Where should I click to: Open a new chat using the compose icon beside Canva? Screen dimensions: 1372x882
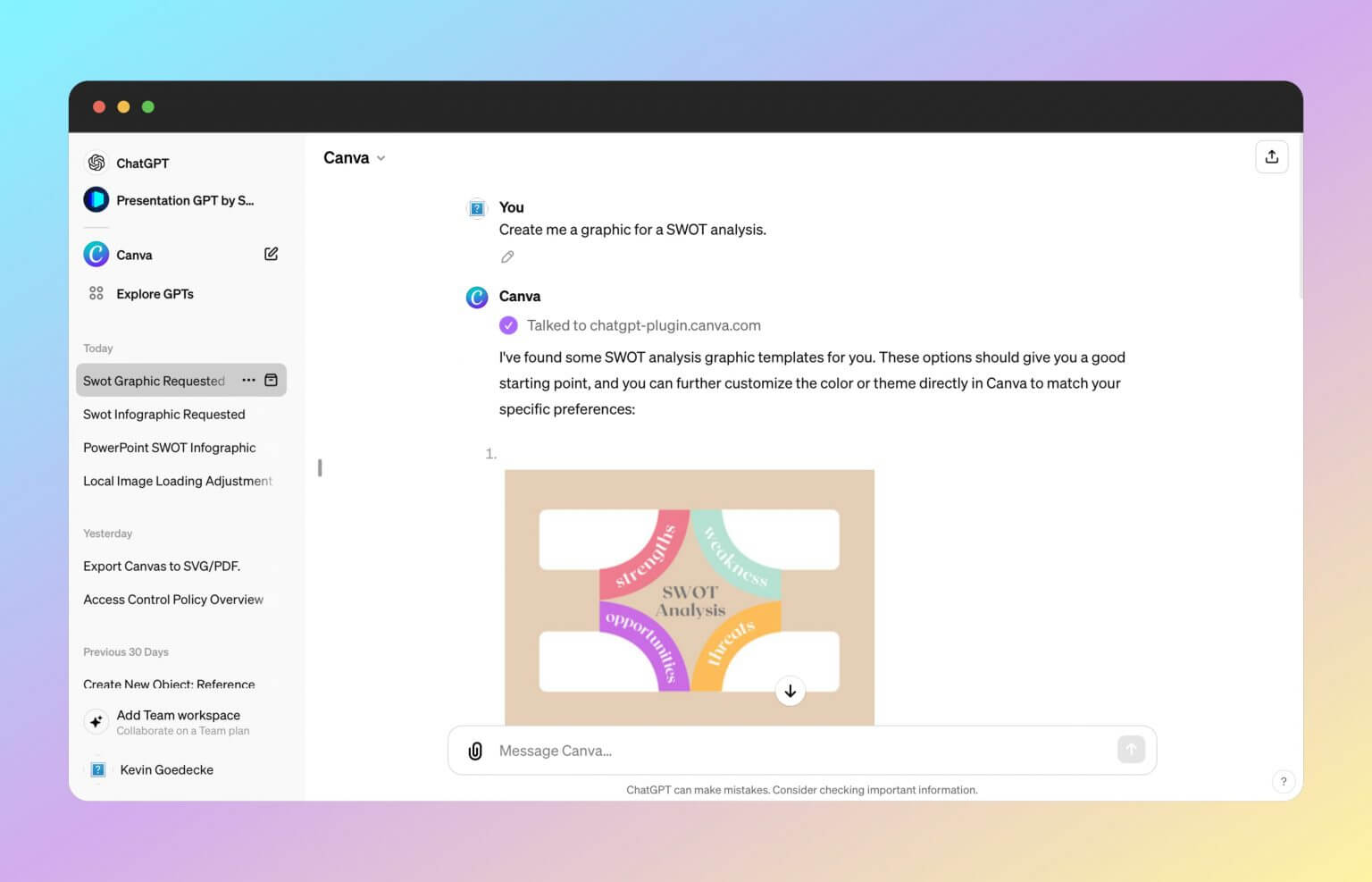pos(271,254)
